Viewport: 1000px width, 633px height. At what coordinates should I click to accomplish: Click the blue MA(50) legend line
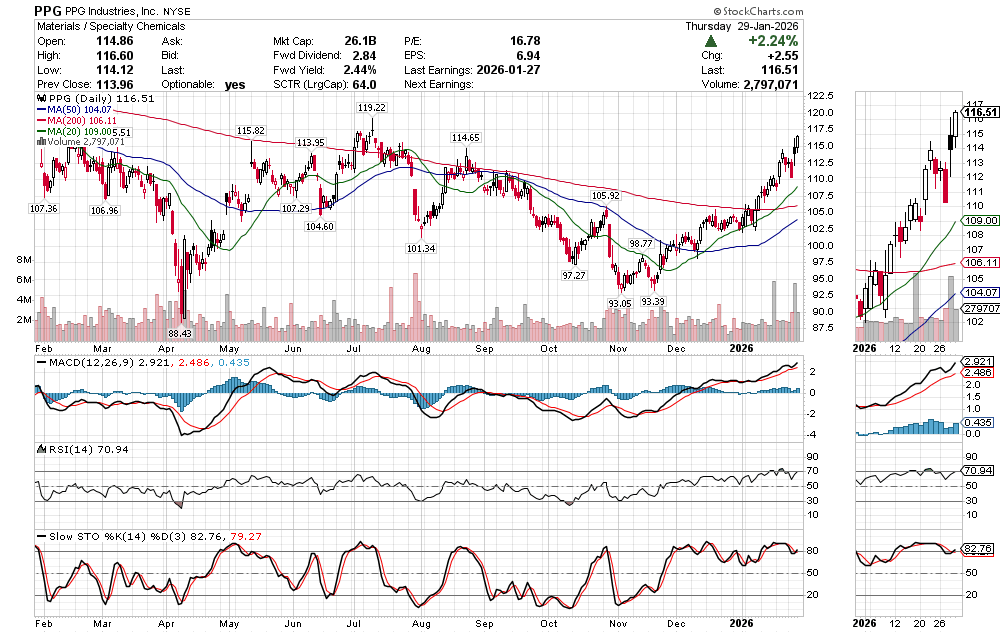tap(40, 111)
